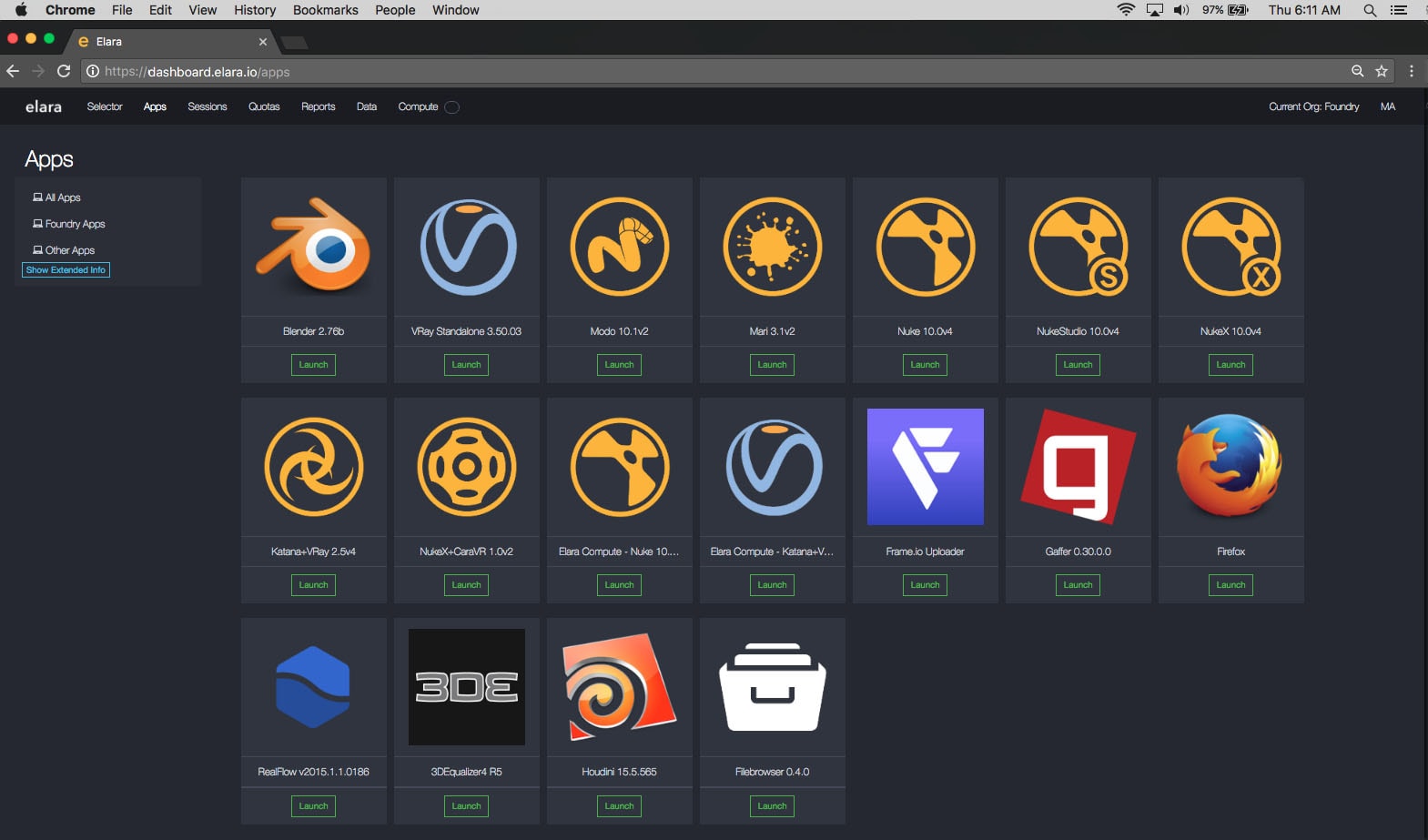Launch NukeX 10.0v4
Viewport: 1428px width, 840px height.
1231,365
